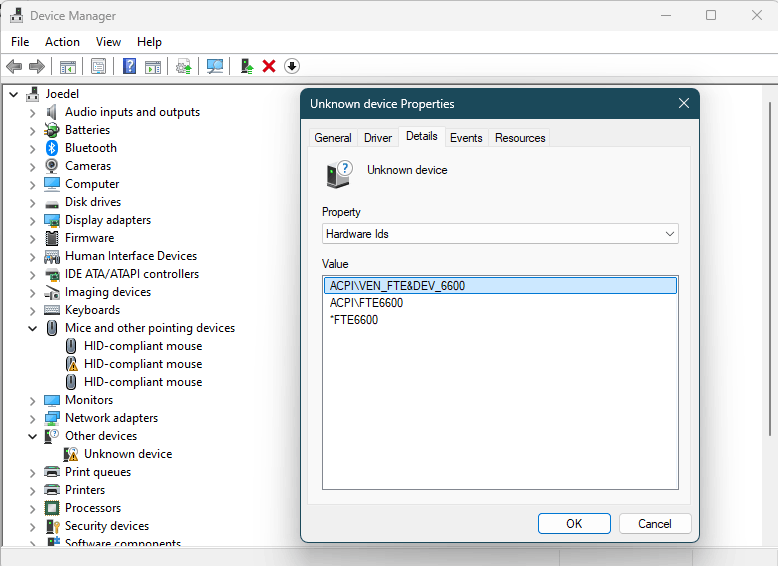Expand Human Interface Devices

(x=33, y=256)
